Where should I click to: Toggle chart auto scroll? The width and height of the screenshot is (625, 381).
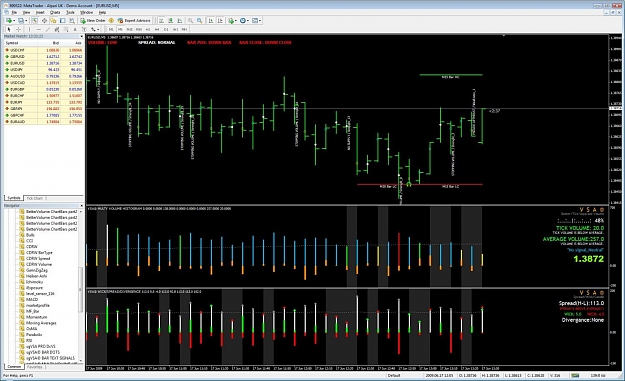tap(210, 20)
